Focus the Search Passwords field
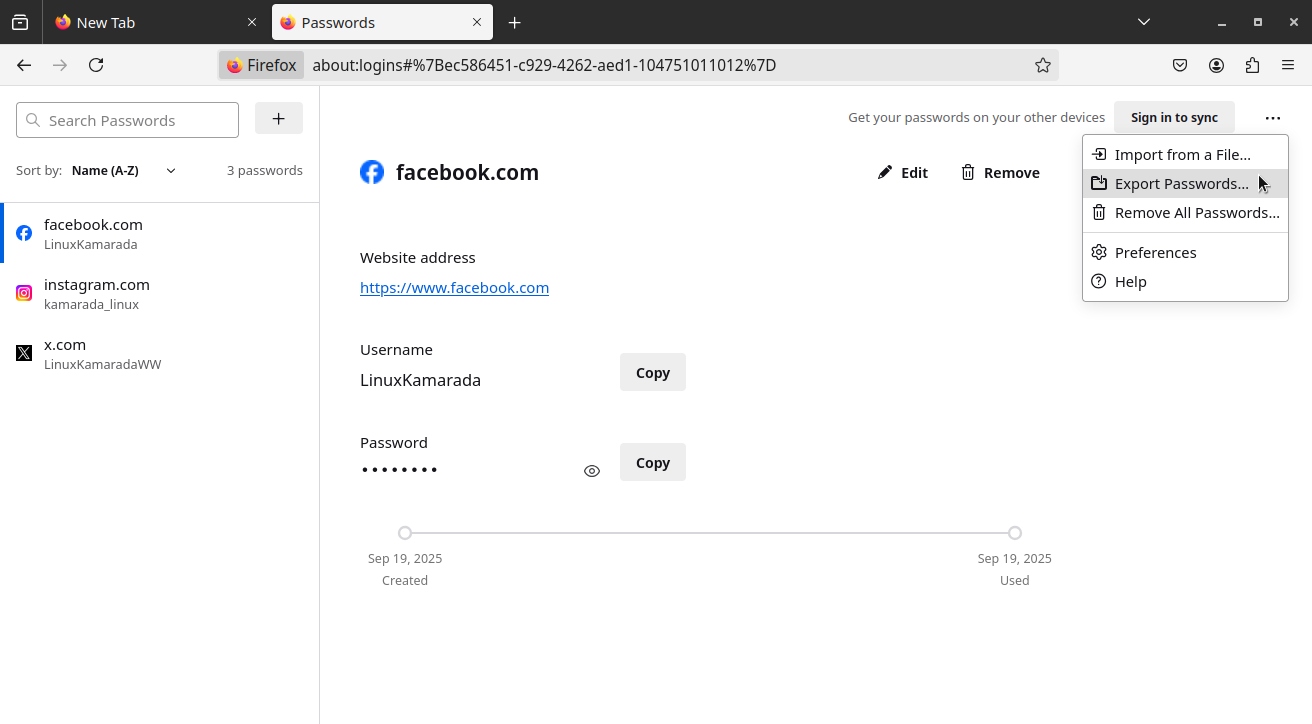The image size is (1312, 724). (127, 120)
